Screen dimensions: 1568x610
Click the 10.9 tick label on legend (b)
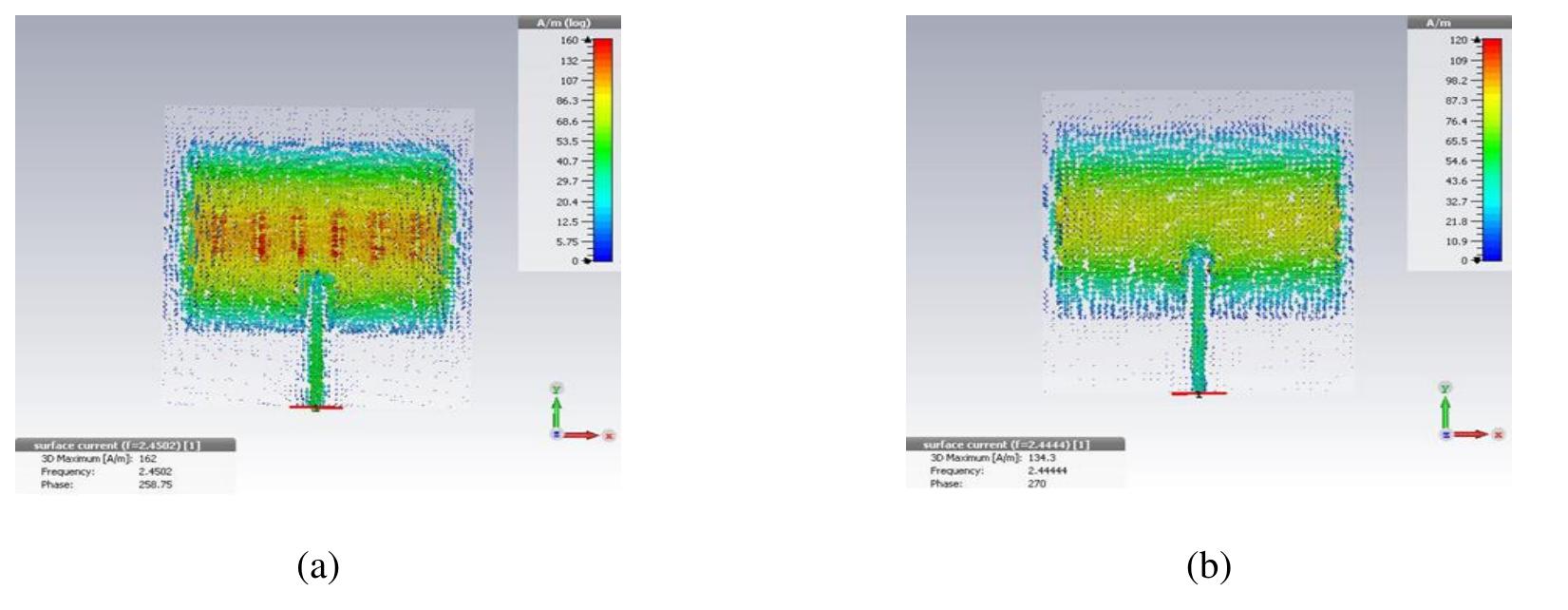click(x=1456, y=240)
